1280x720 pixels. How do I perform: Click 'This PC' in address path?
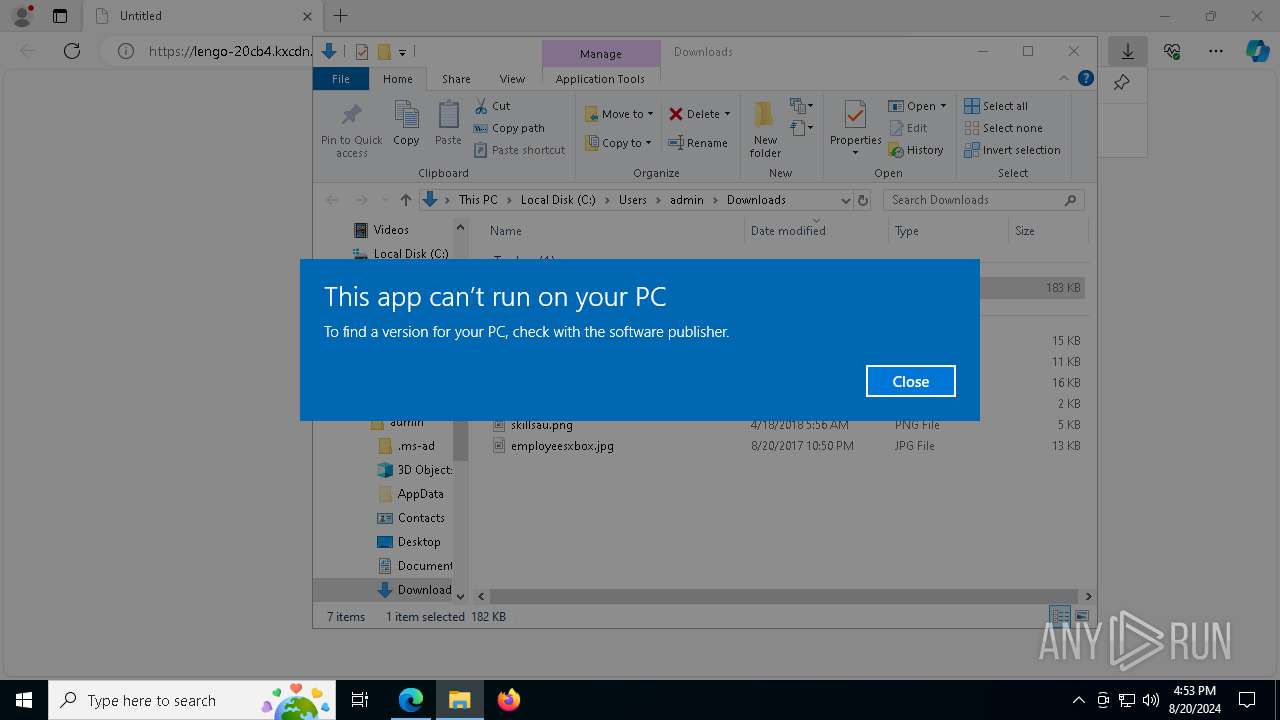tap(478, 200)
